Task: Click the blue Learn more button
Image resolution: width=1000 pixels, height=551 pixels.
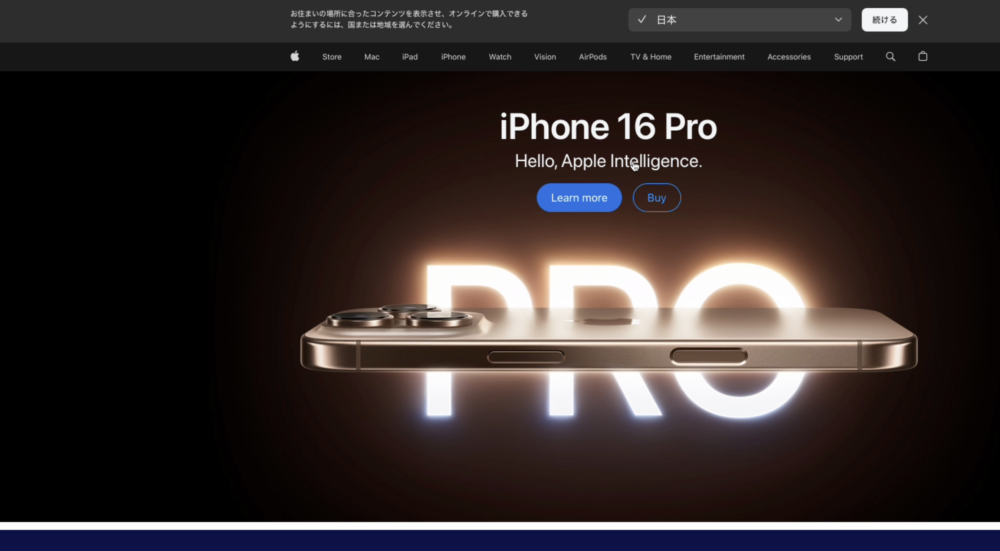Action: point(579,198)
